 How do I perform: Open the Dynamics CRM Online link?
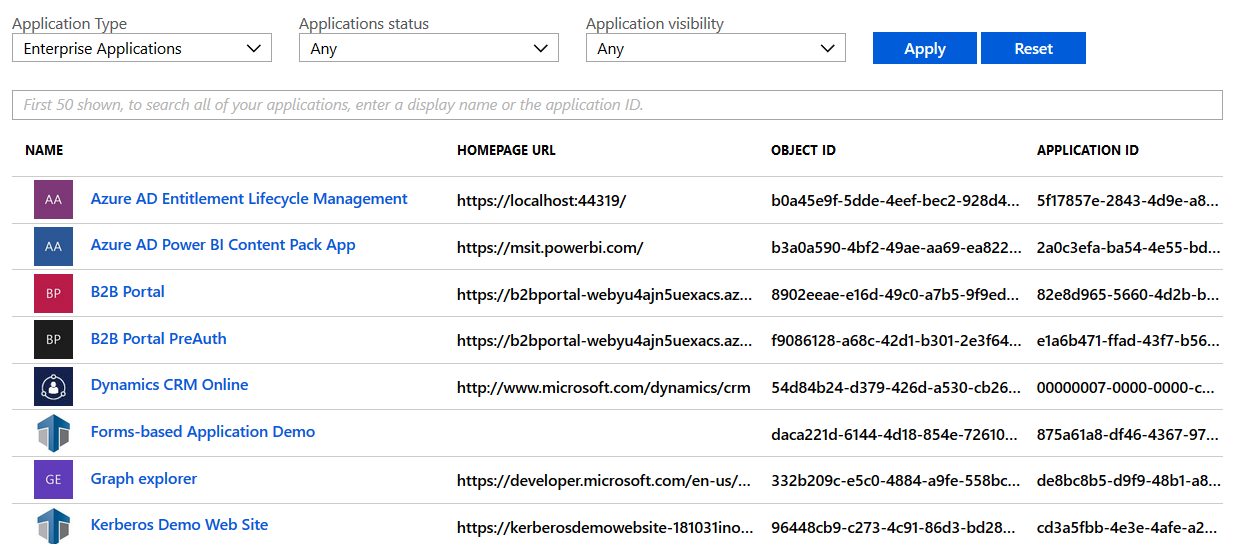point(169,385)
